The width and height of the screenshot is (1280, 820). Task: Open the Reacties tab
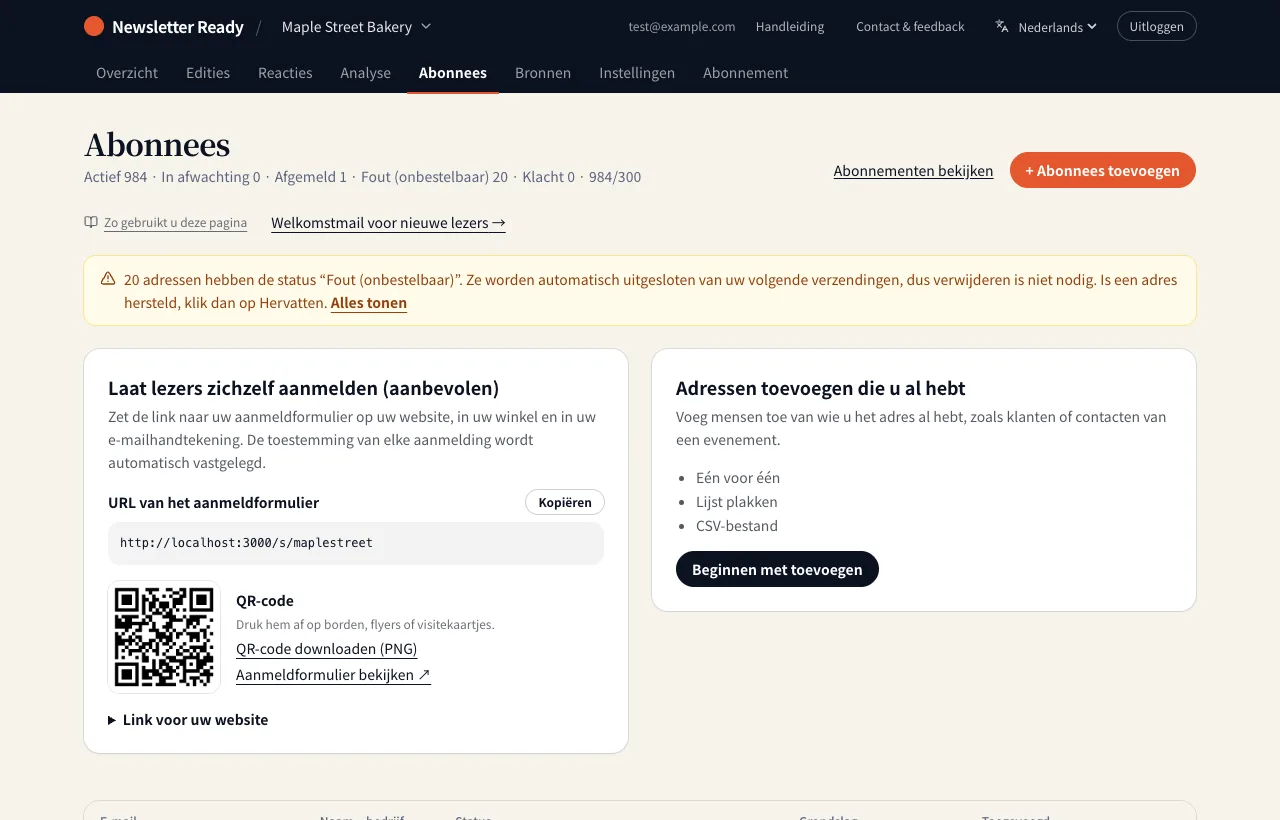pos(285,73)
